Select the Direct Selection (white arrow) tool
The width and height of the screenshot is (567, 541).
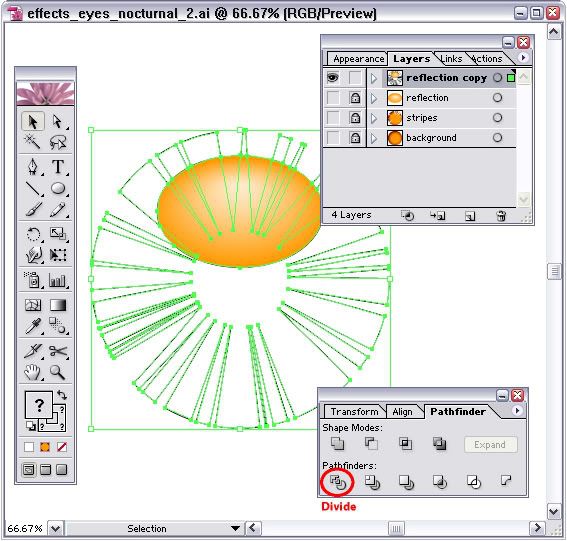coord(57,122)
